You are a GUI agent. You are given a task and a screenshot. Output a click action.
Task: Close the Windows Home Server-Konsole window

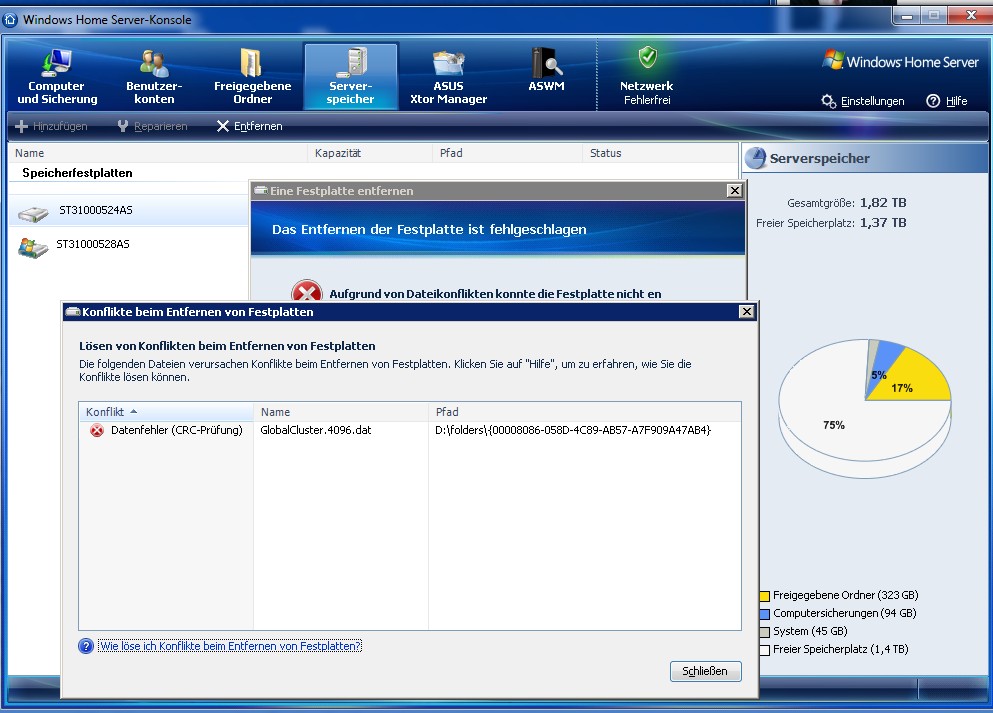pyautogui.click(x=970, y=16)
